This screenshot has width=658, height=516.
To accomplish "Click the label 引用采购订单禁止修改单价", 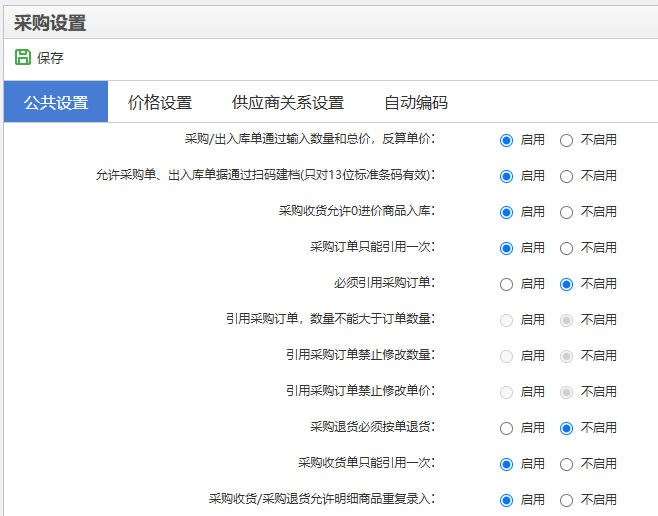I will (360, 391).
